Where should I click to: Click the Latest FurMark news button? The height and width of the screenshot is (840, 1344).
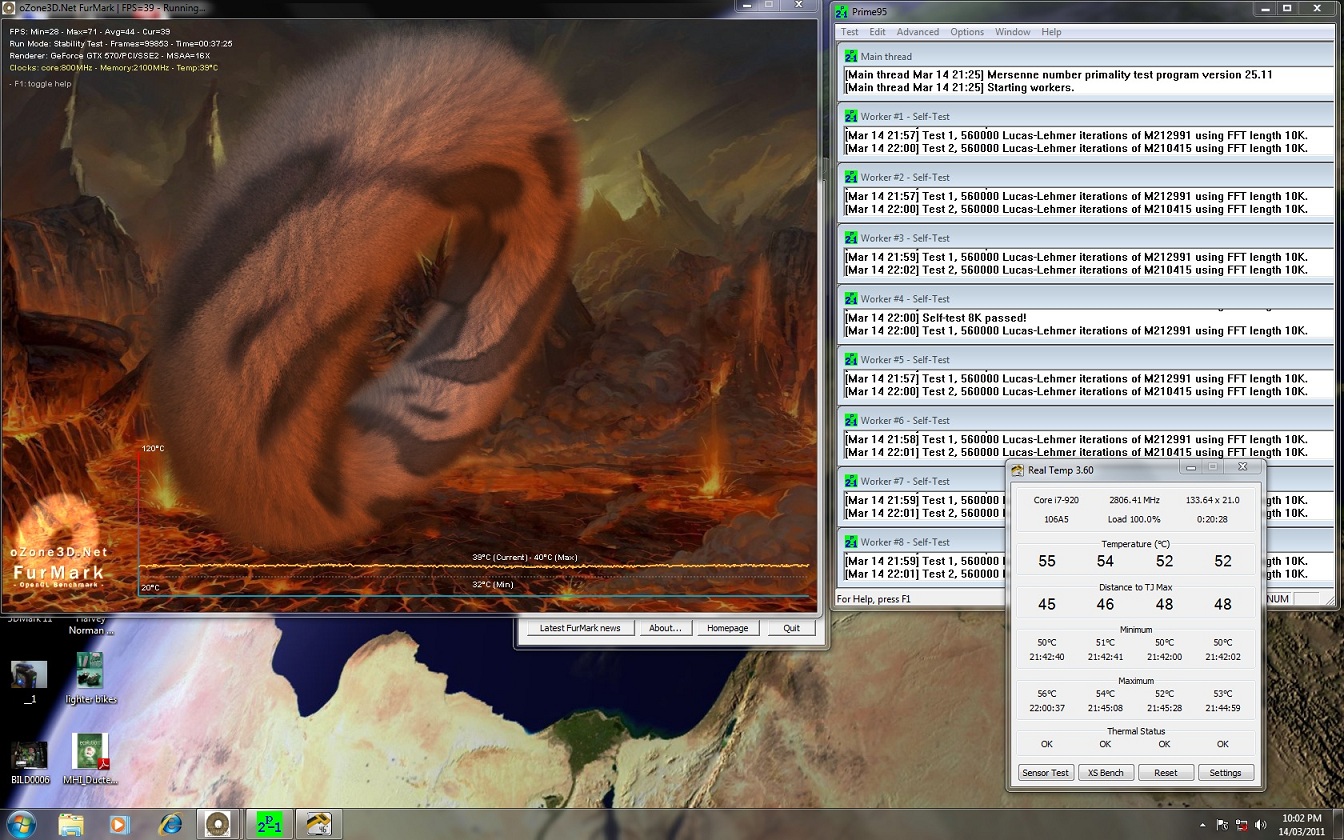pos(580,628)
